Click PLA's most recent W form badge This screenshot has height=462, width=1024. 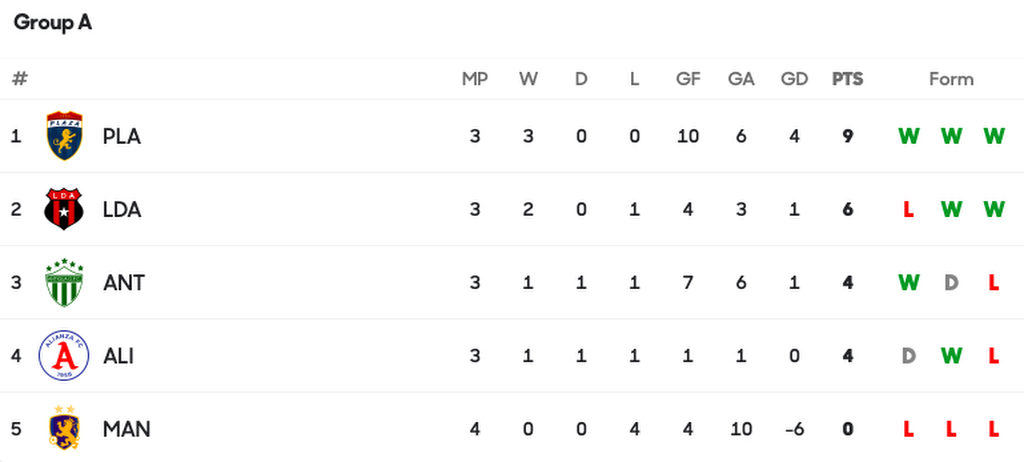[993, 136]
